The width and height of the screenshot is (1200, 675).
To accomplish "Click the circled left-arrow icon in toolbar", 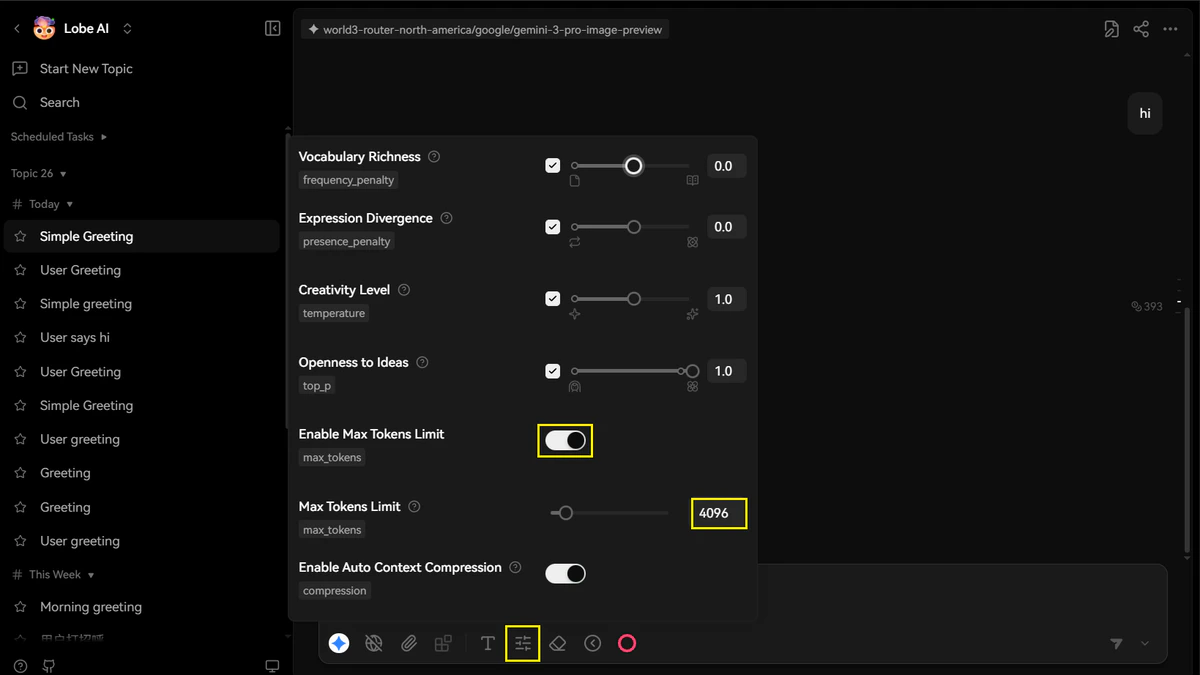I will click(593, 643).
